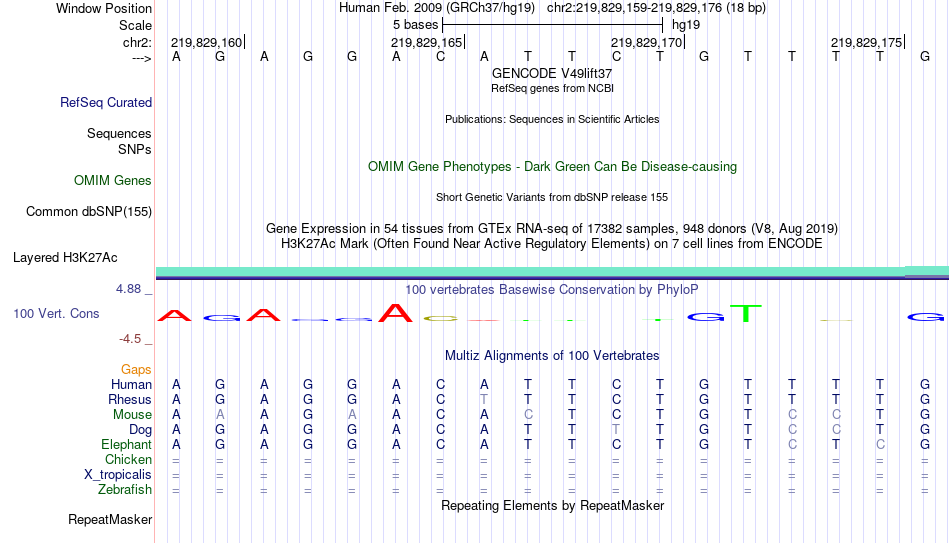Click the Sequences label on the left
Viewport: 950px width, 543px height.
click(x=119, y=133)
